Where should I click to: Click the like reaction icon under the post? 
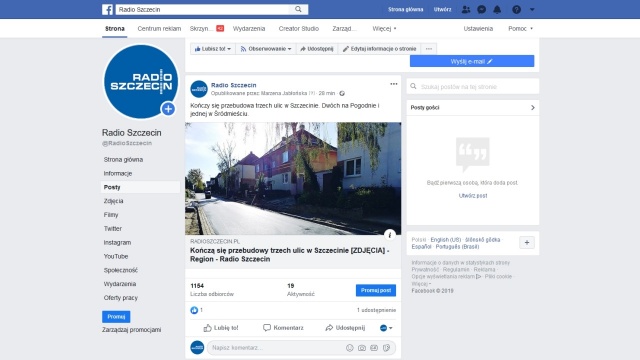click(x=194, y=310)
